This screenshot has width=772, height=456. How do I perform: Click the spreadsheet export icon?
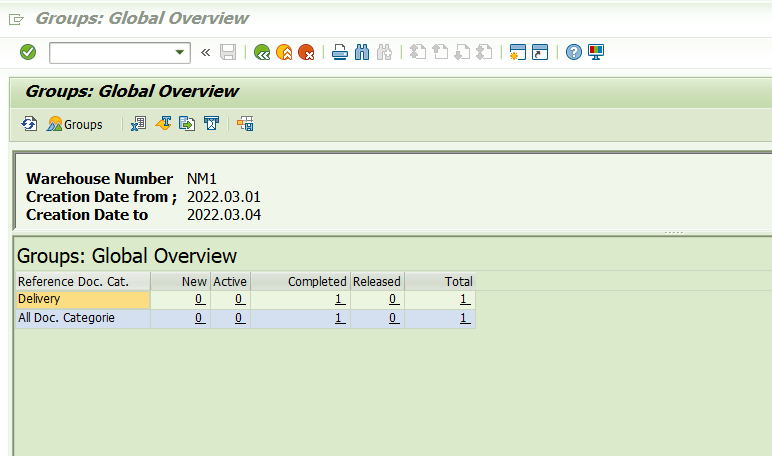point(138,124)
